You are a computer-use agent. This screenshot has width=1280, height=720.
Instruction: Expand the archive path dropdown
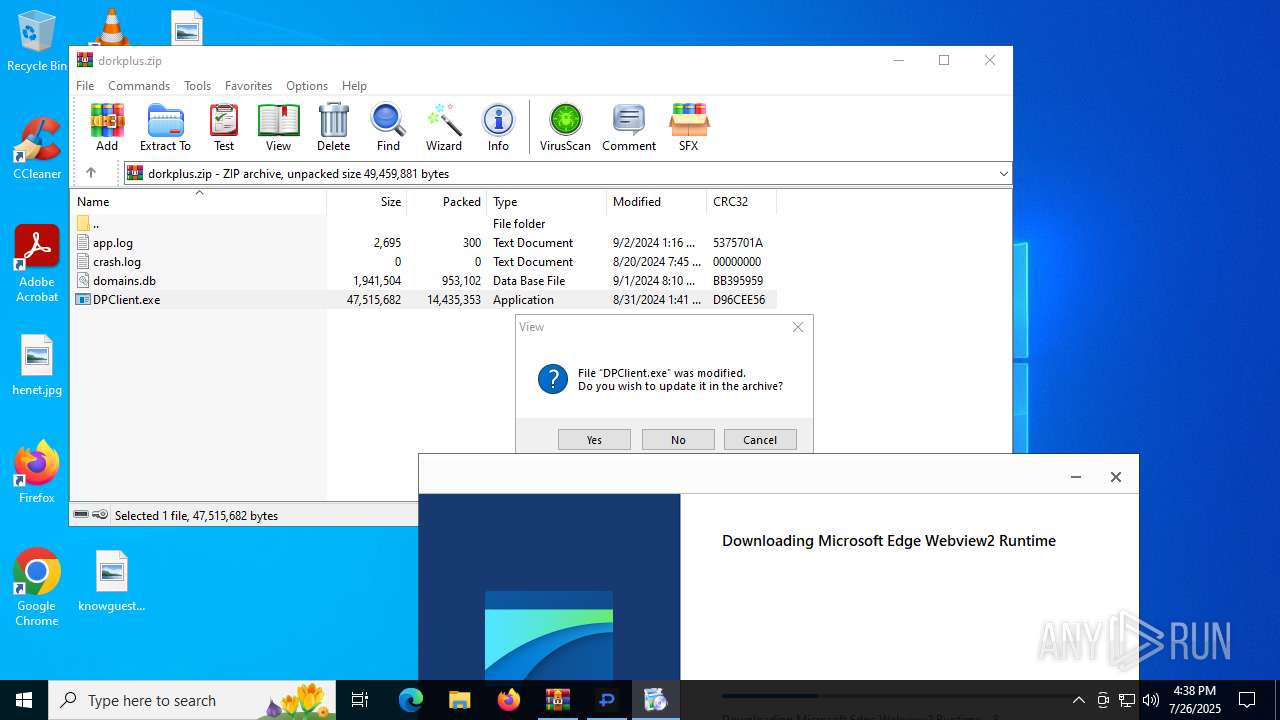(x=1003, y=174)
